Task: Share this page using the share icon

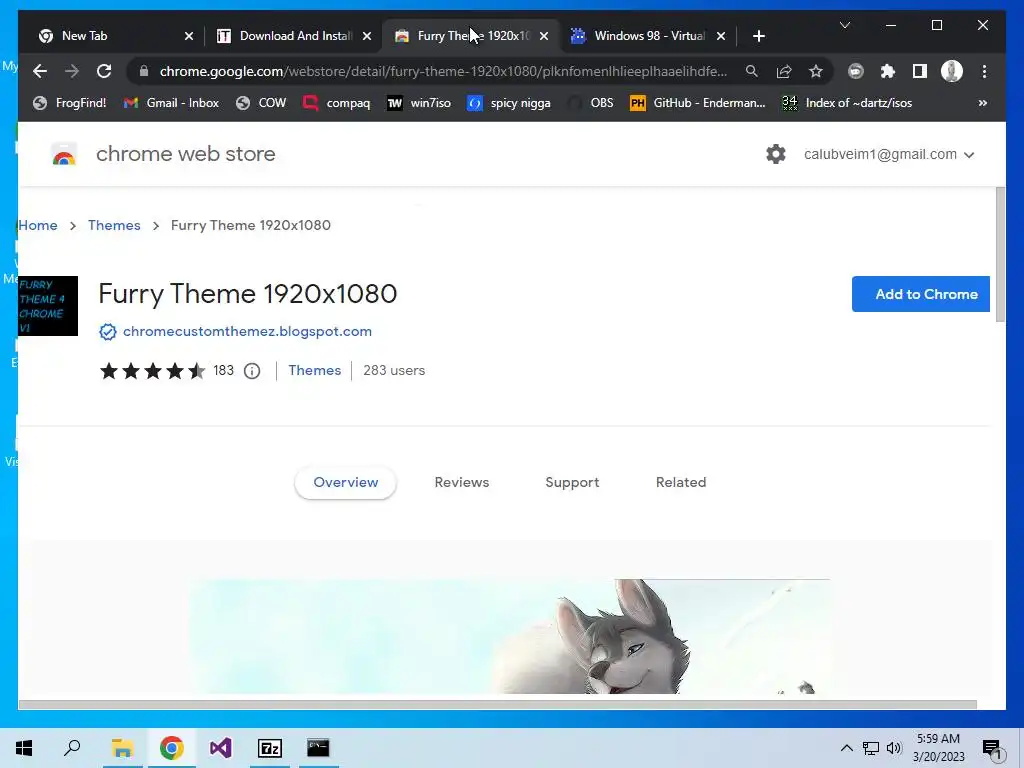Action: (784, 71)
